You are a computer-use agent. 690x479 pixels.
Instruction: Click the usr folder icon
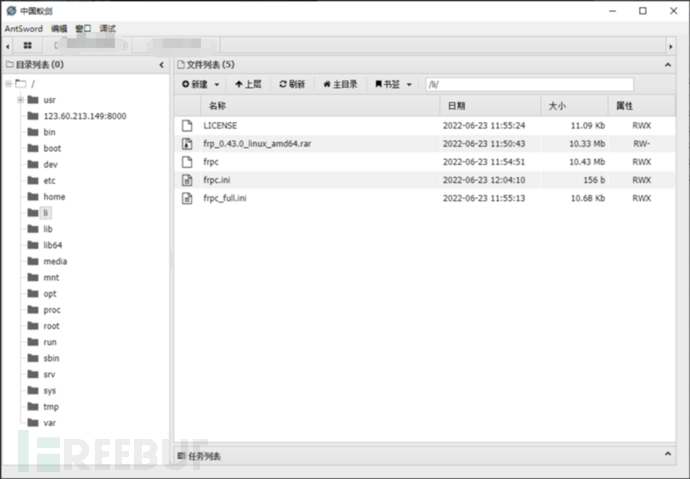tap(33, 100)
